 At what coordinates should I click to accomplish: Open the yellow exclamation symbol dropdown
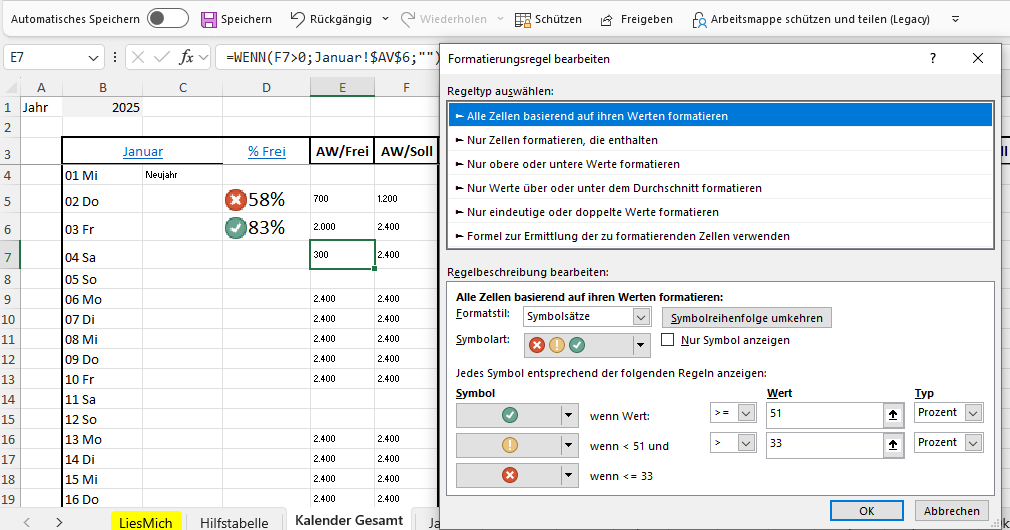tap(568, 445)
